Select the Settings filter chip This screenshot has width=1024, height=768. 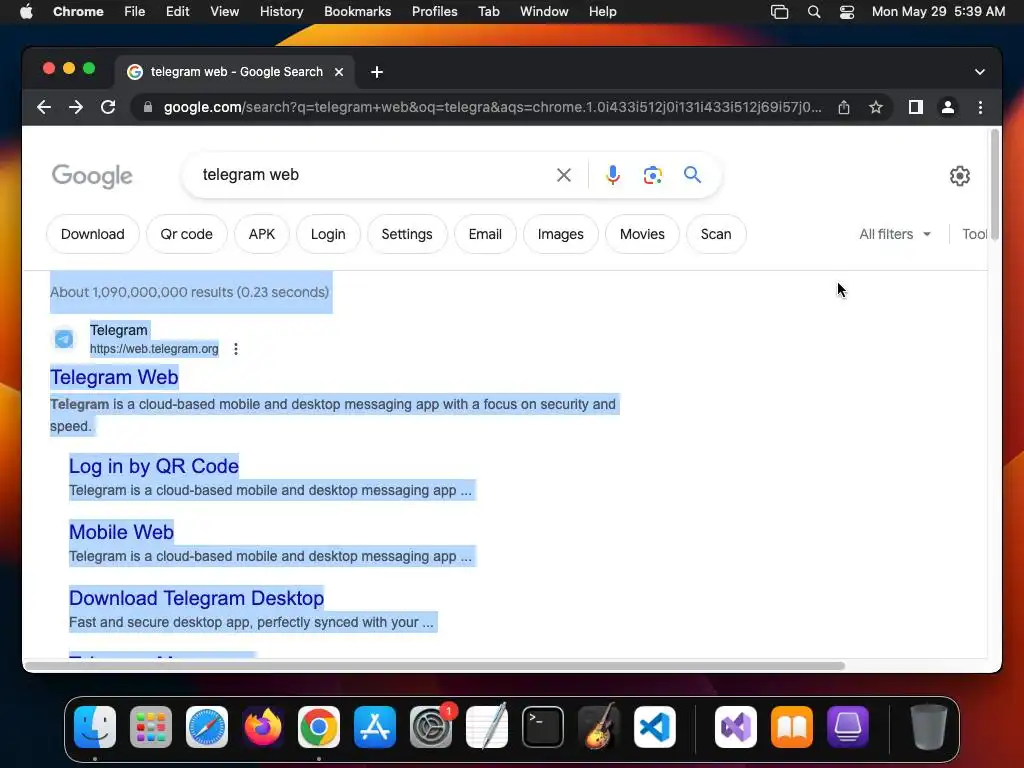pyautogui.click(x=407, y=234)
